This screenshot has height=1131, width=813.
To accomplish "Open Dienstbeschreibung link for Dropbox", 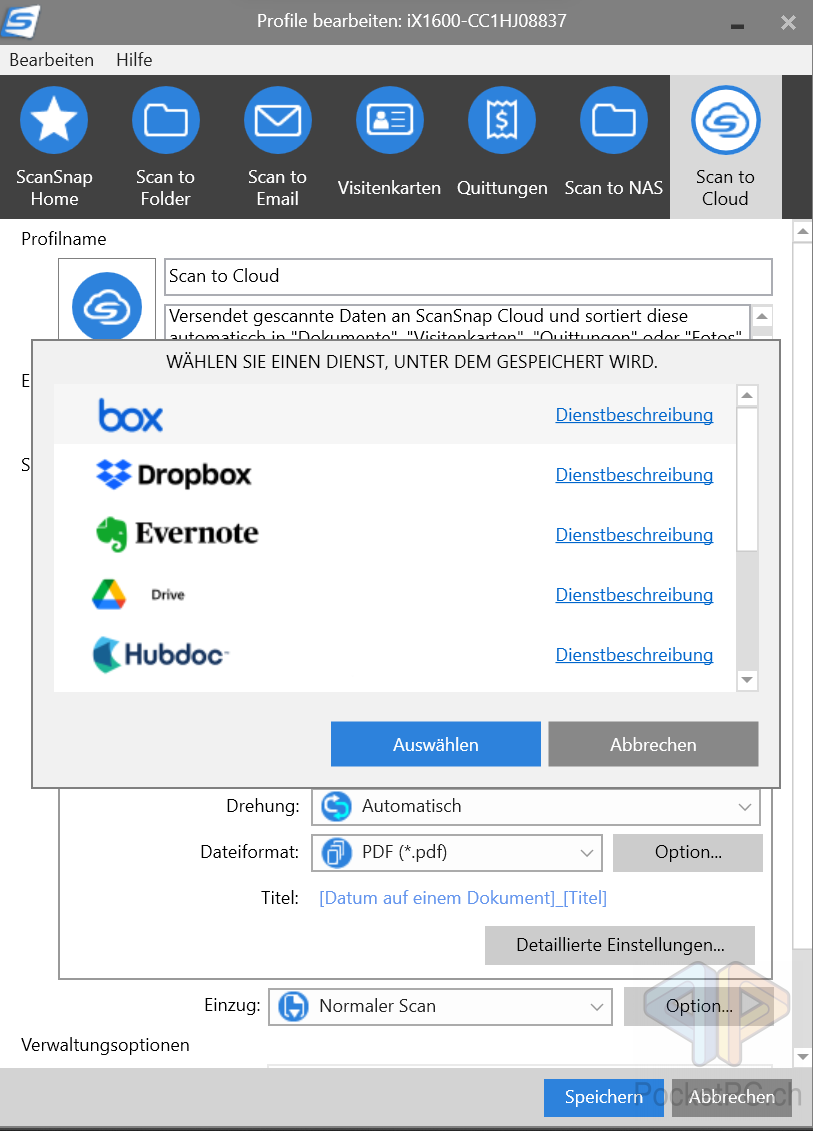I will pos(634,475).
